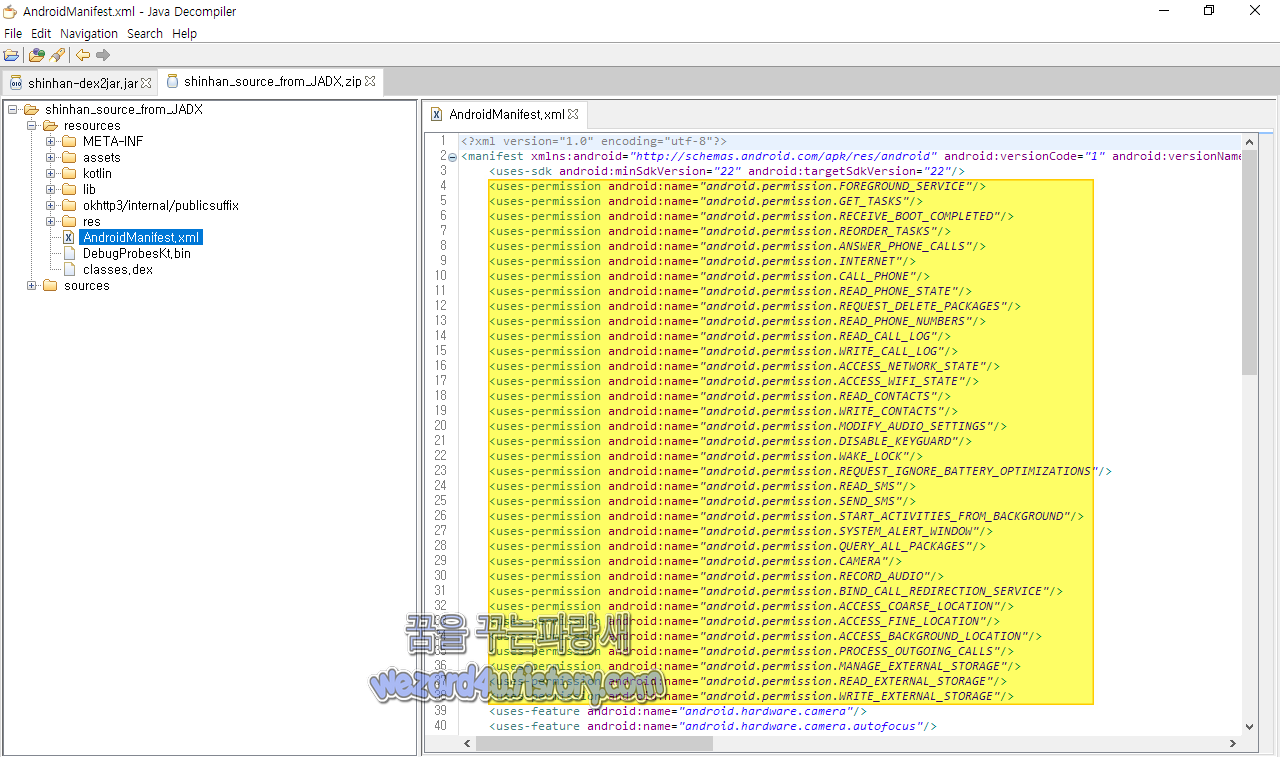Close the shinhan-dex2jar.jar tab via its X
The width and height of the screenshot is (1280, 757).
(147, 83)
